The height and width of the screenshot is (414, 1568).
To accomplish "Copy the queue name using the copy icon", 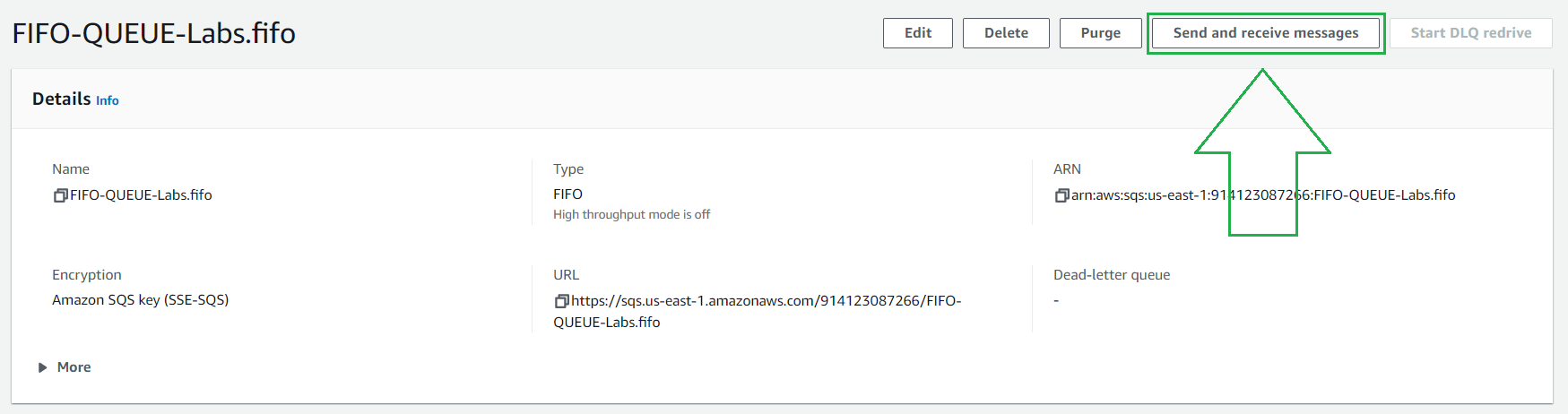I will (x=60, y=195).
